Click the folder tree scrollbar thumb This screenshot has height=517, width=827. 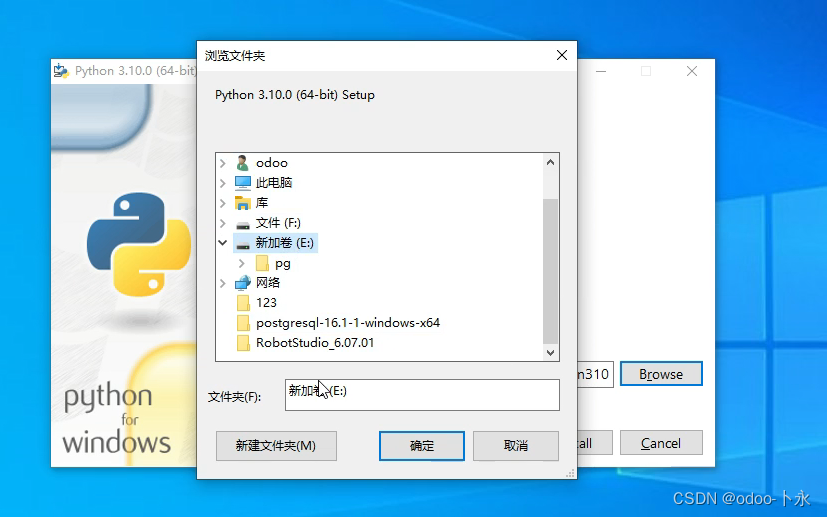(x=550, y=271)
